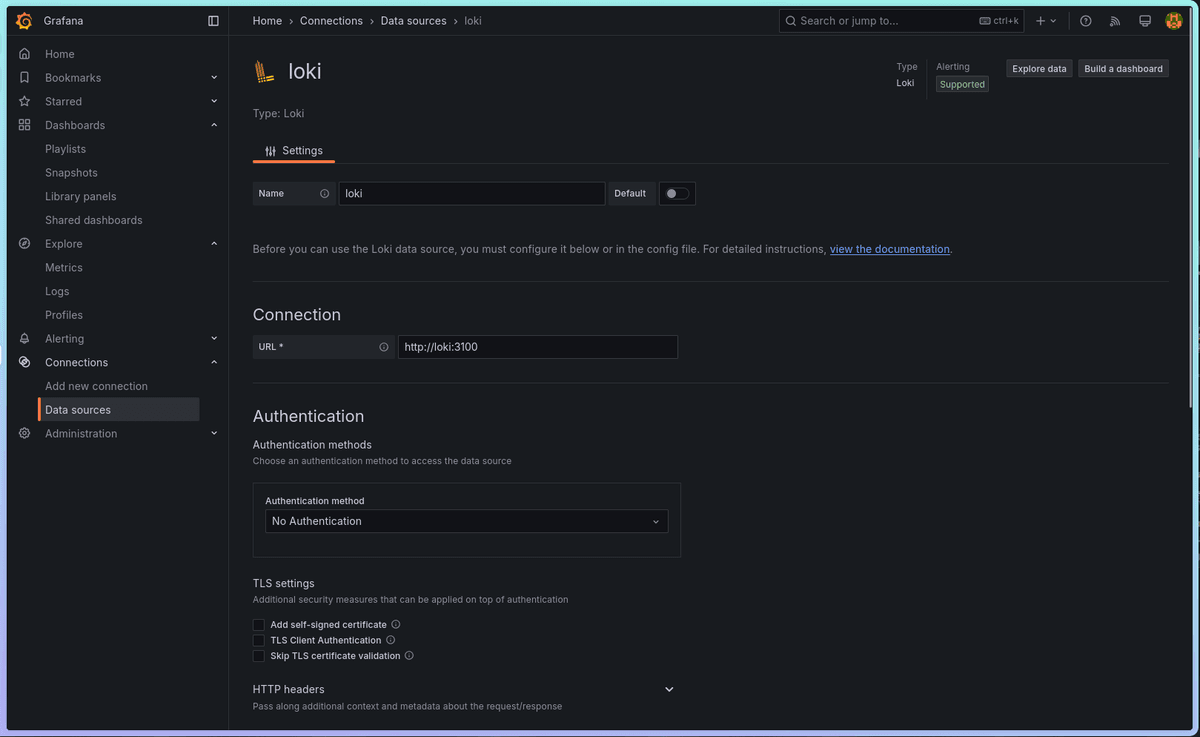Open Logs under Explore

coord(57,291)
